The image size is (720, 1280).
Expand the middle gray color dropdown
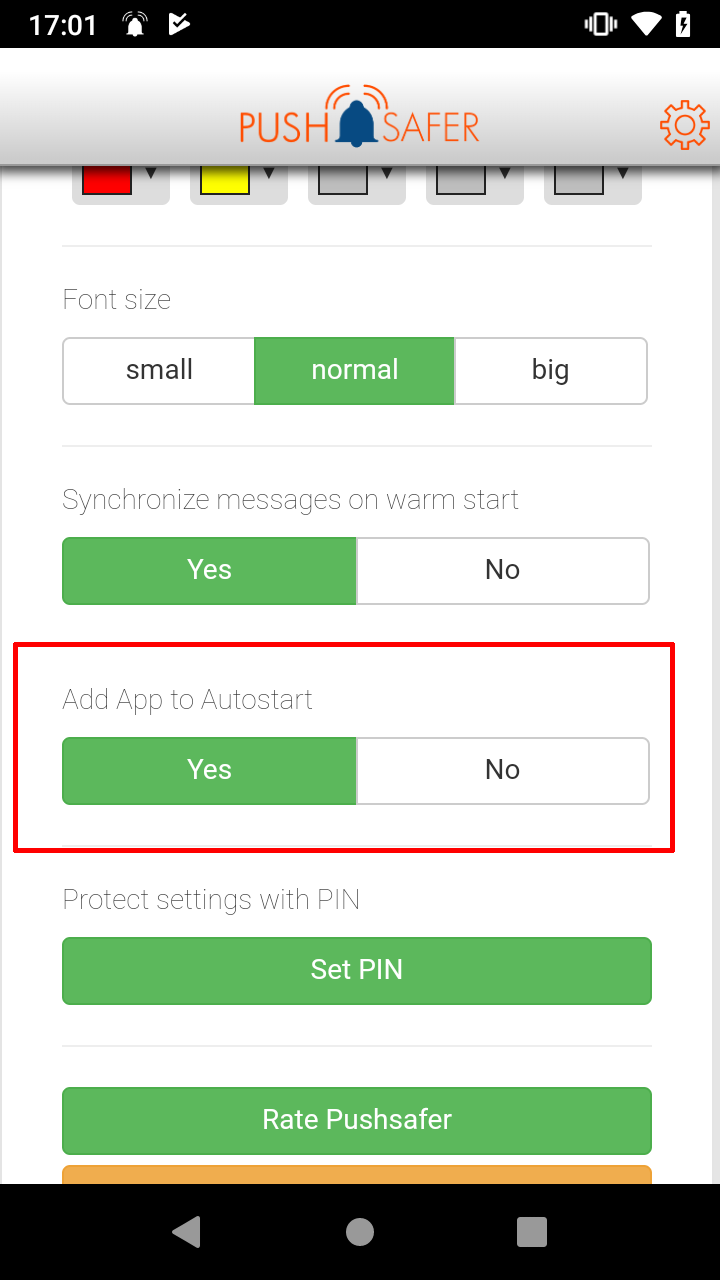pos(387,172)
